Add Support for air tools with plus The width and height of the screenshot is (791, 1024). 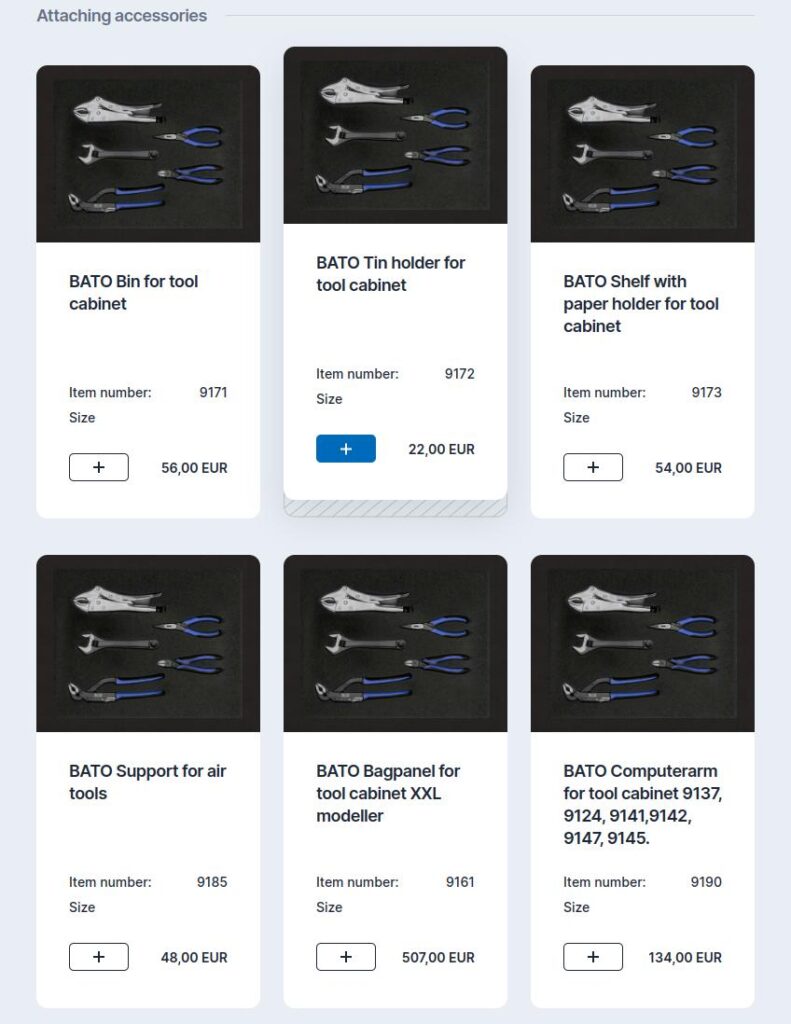tap(99, 957)
